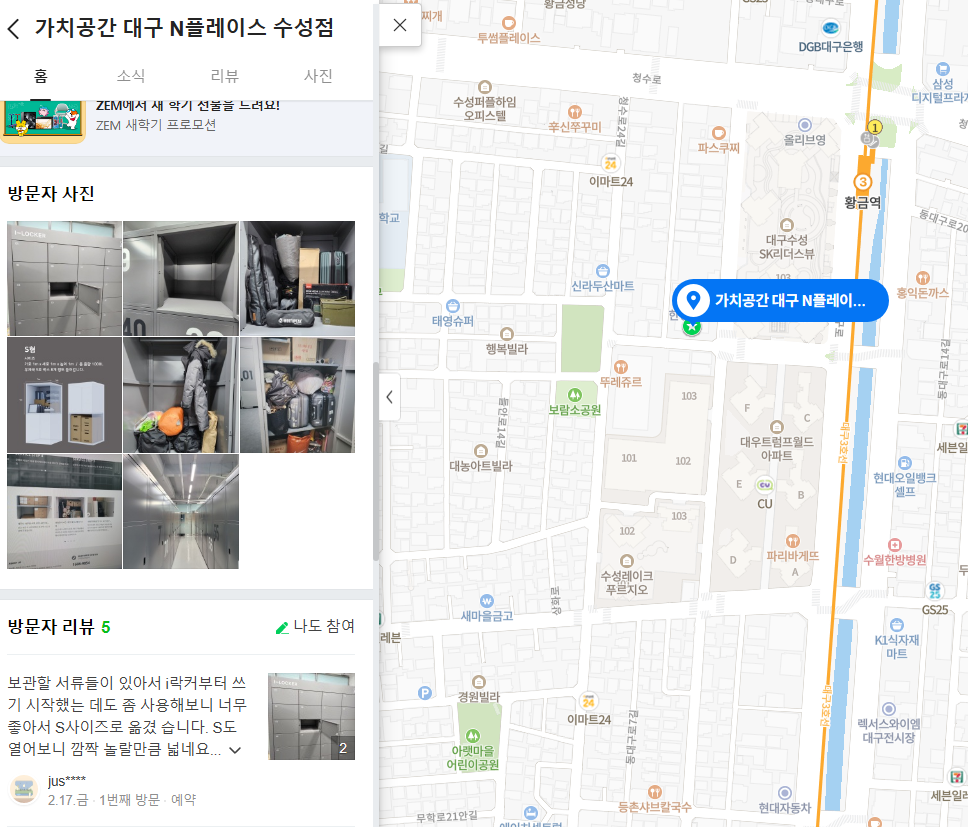The width and height of the screenshot is (968, 827).
Task: Select the 렉서스와이엠 대구전시장 icon
Action: tap(888, 709)
